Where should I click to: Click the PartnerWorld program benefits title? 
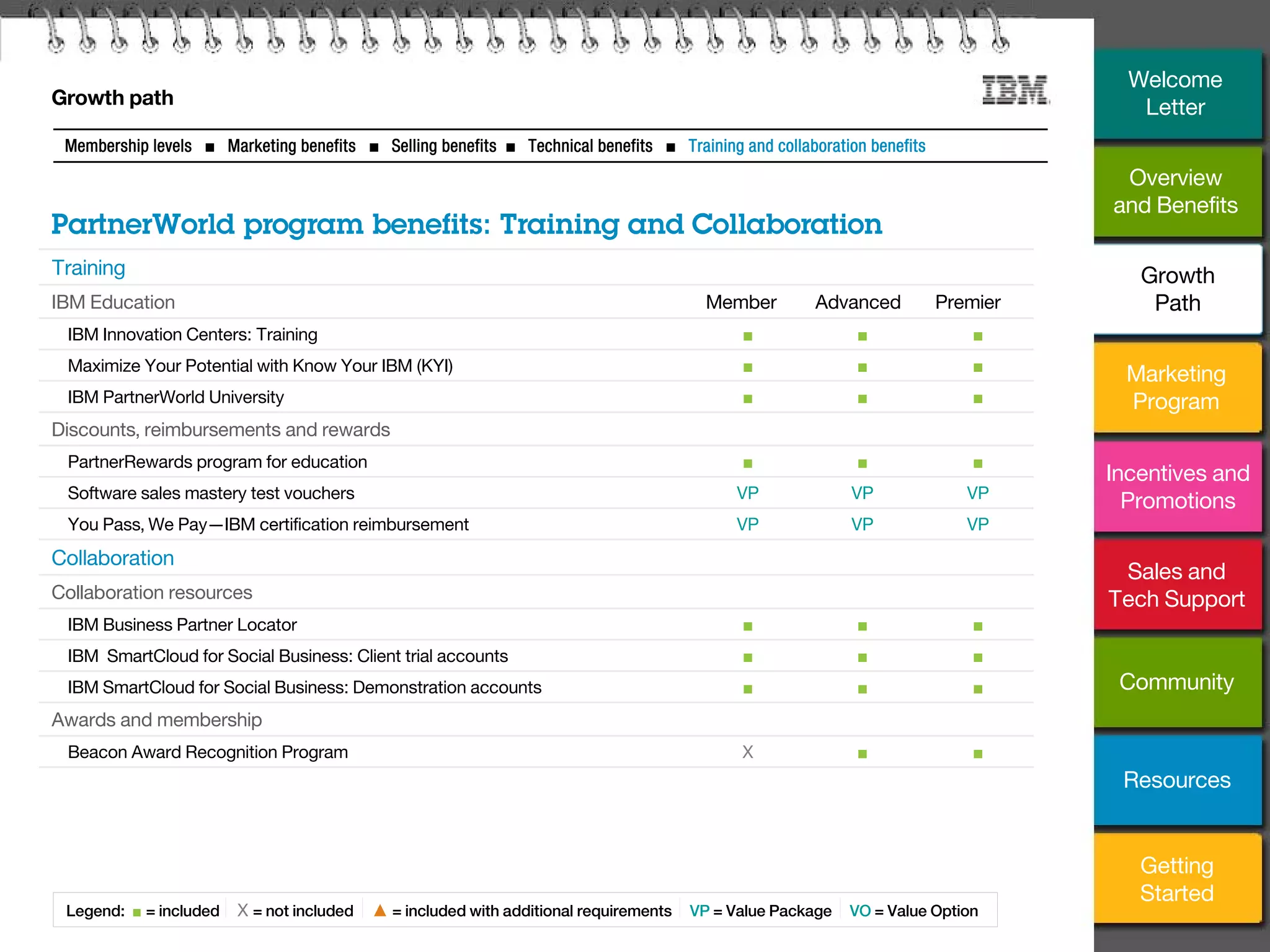(x=466, y=224)
